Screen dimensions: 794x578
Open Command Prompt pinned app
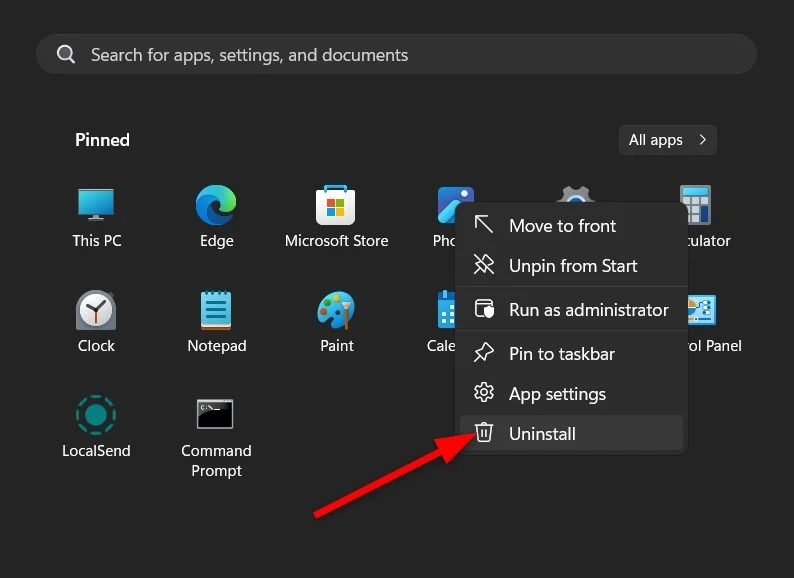[216, 416]
